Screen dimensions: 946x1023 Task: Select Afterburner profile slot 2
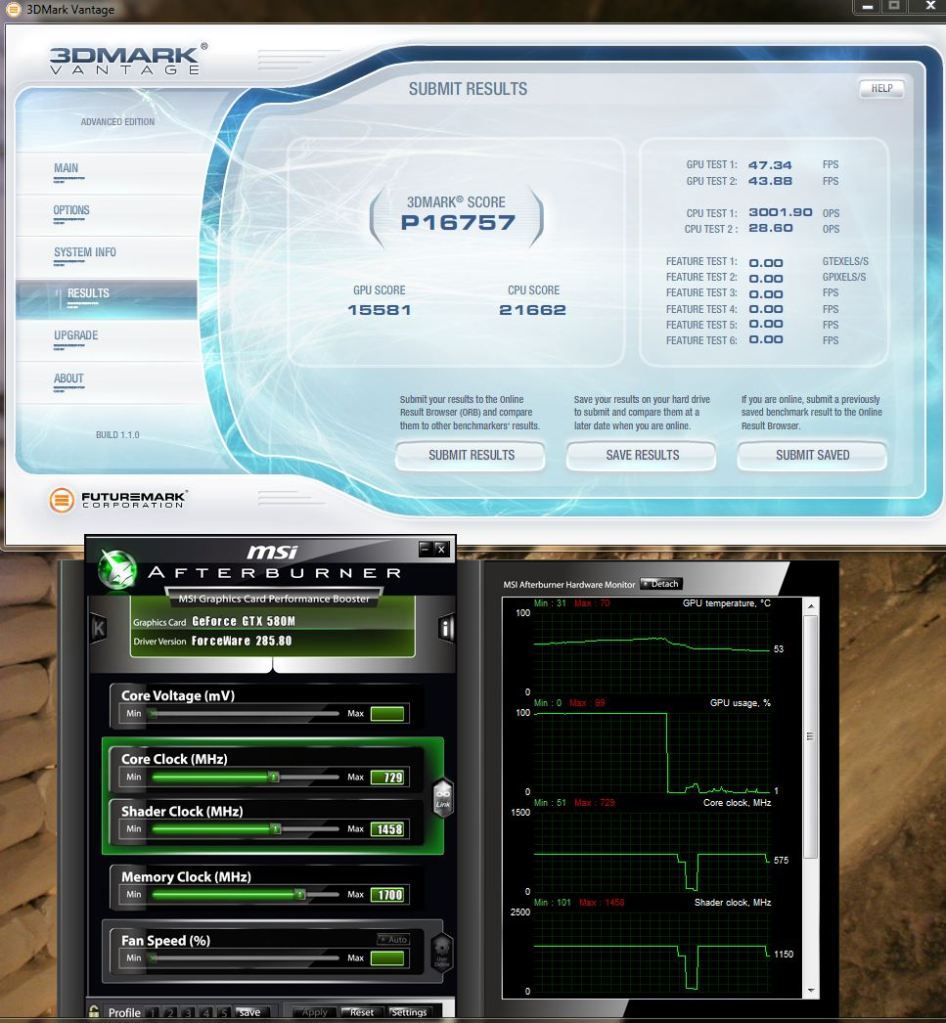170,1013
